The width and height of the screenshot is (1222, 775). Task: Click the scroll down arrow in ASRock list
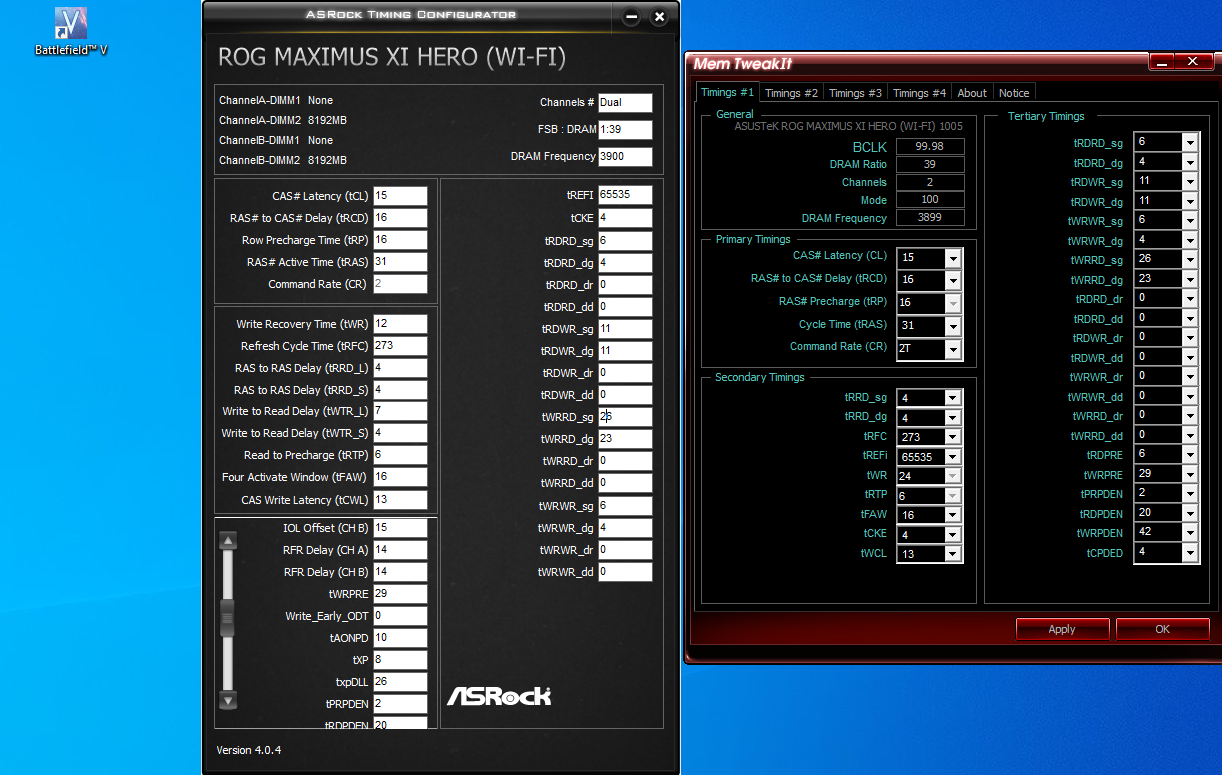click(x=228, y=700)
